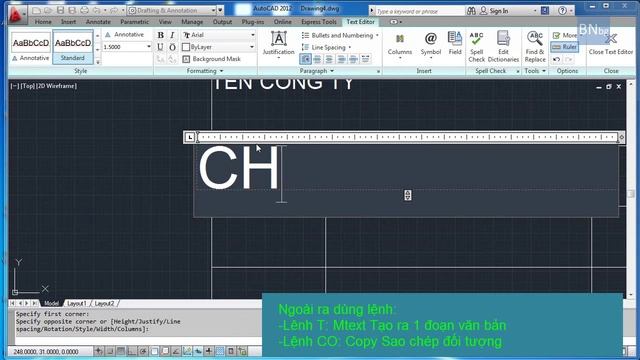Switch to the Parametric ribbon tab

[x=134, y=22]
